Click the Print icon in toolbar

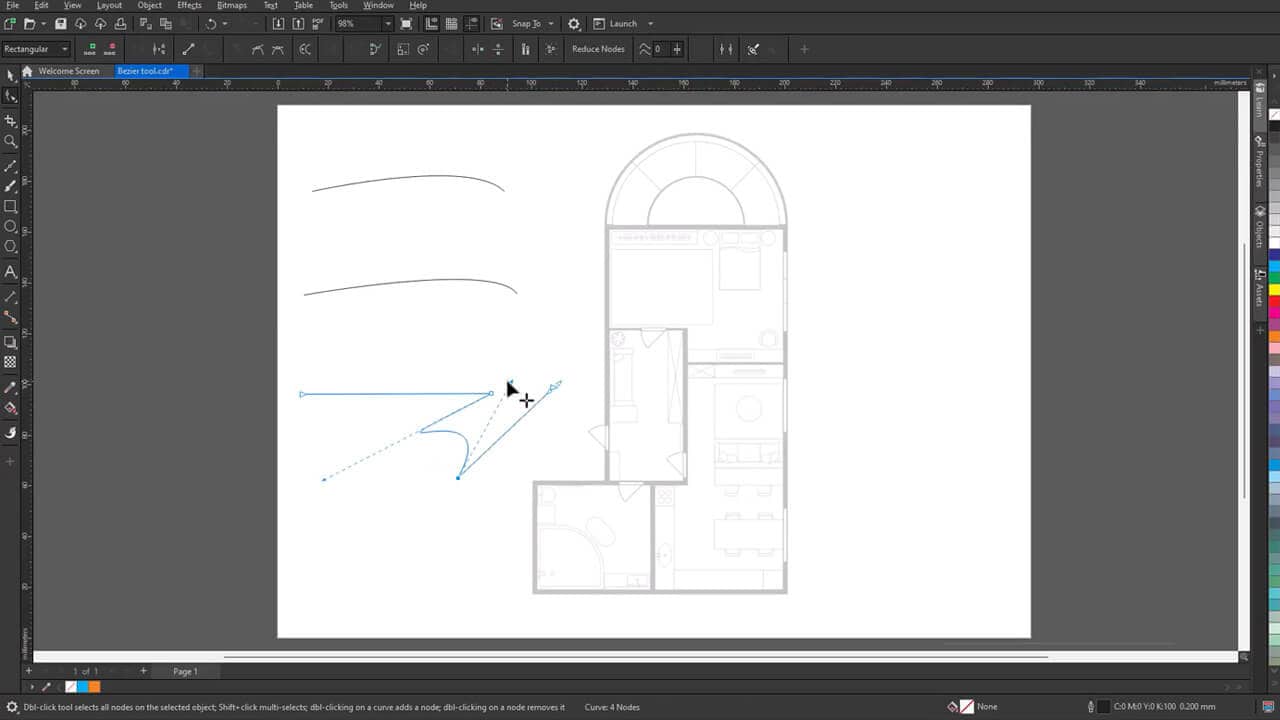(121, 24)
